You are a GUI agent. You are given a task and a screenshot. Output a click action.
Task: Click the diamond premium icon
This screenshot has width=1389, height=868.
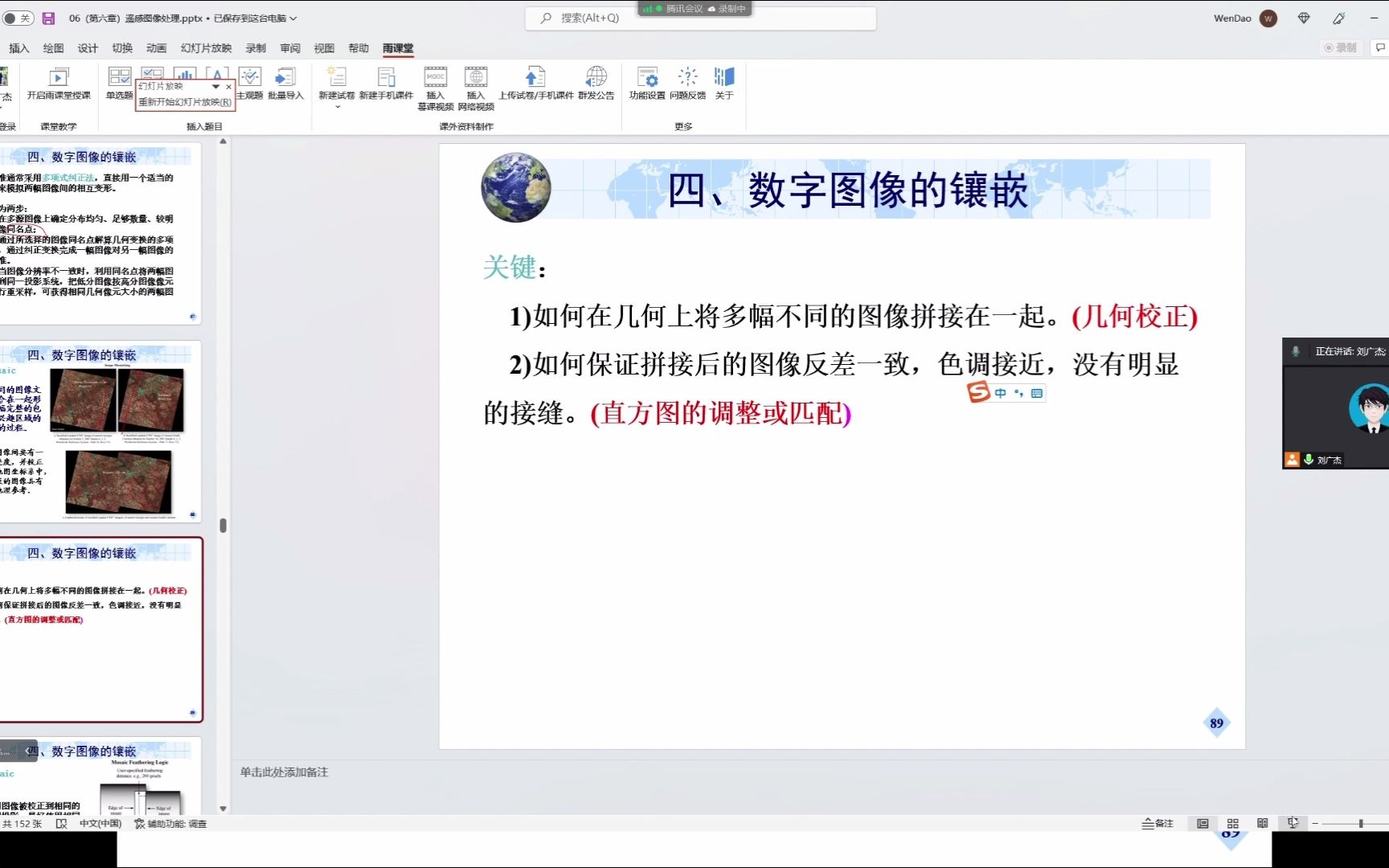point(1304,18)
